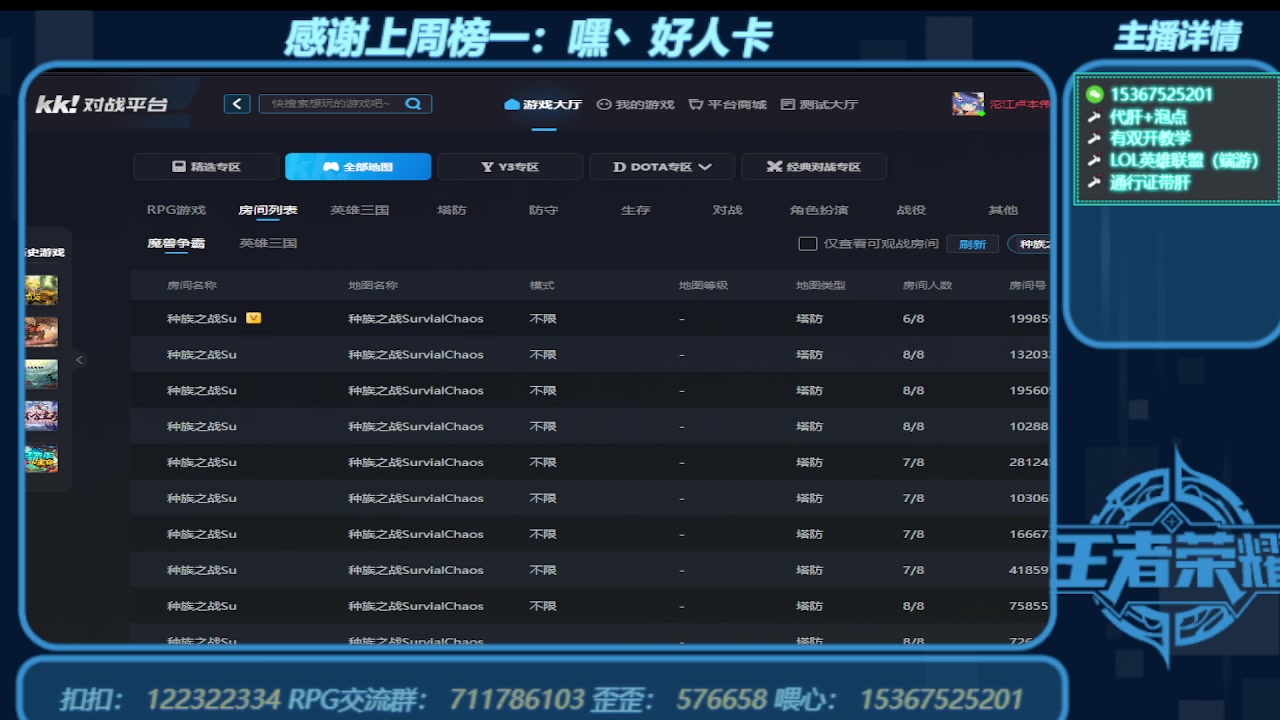
Task: Open 我的游戏 (My Games) section
Action: (x=635, y=104)
